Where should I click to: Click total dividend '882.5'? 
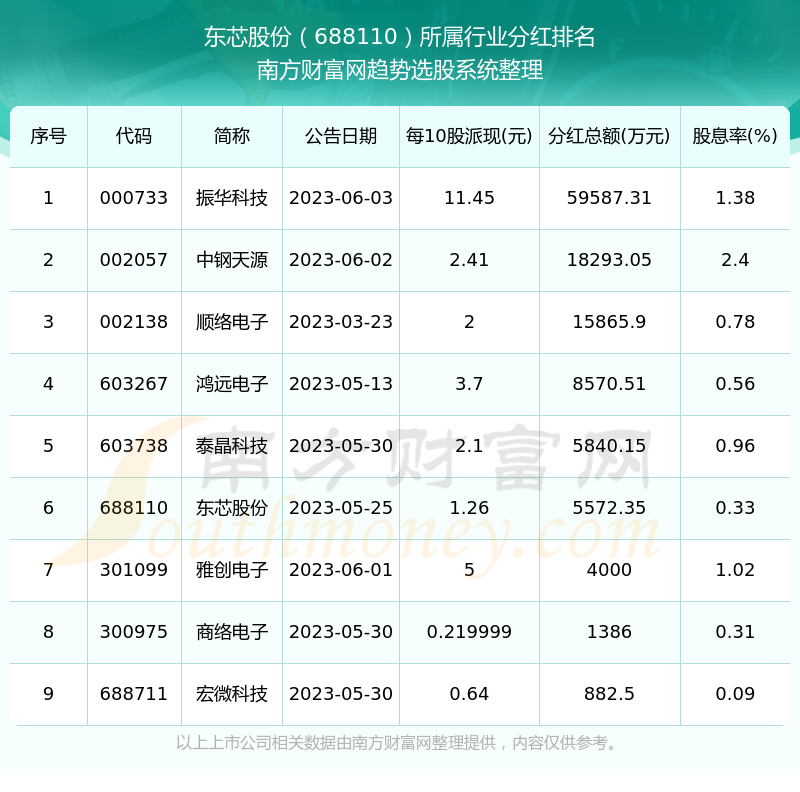point(609,694)
